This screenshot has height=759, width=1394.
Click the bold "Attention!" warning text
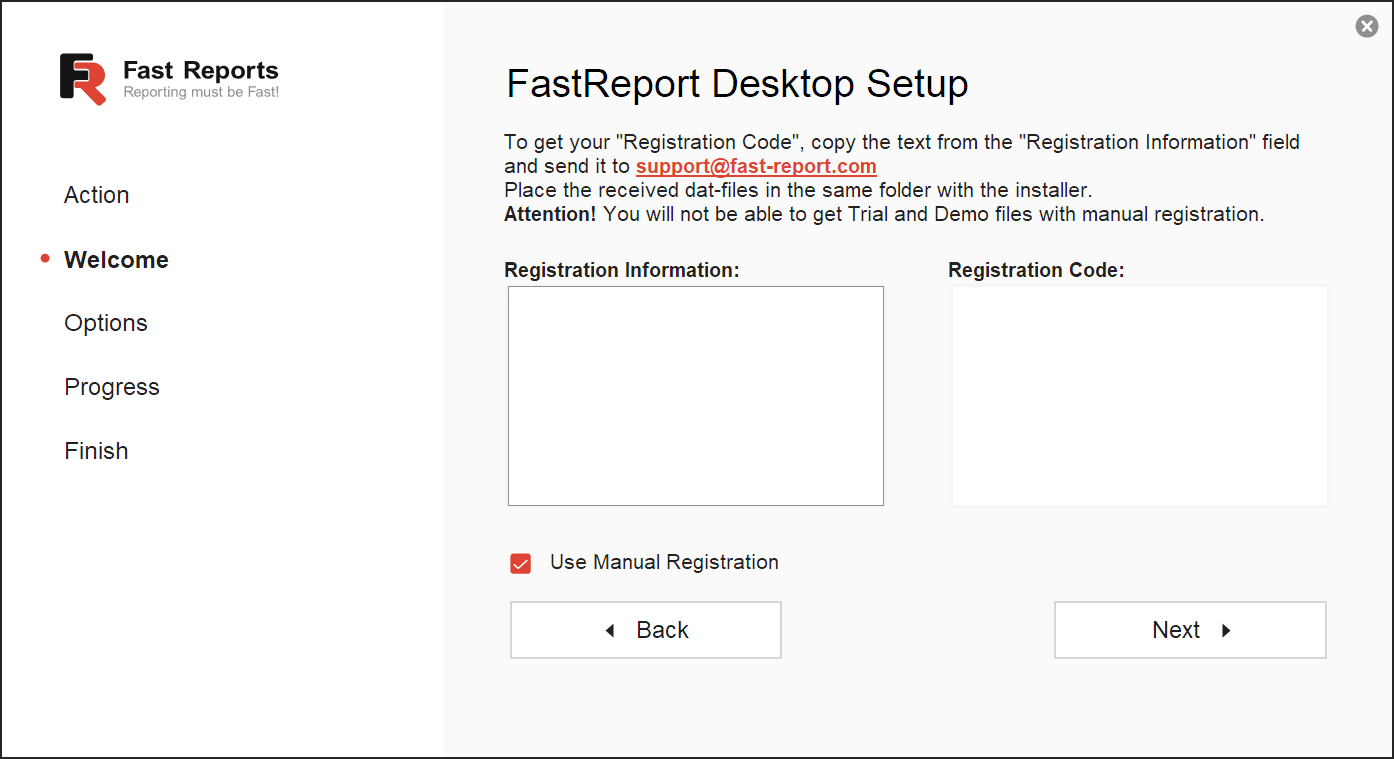550,214
